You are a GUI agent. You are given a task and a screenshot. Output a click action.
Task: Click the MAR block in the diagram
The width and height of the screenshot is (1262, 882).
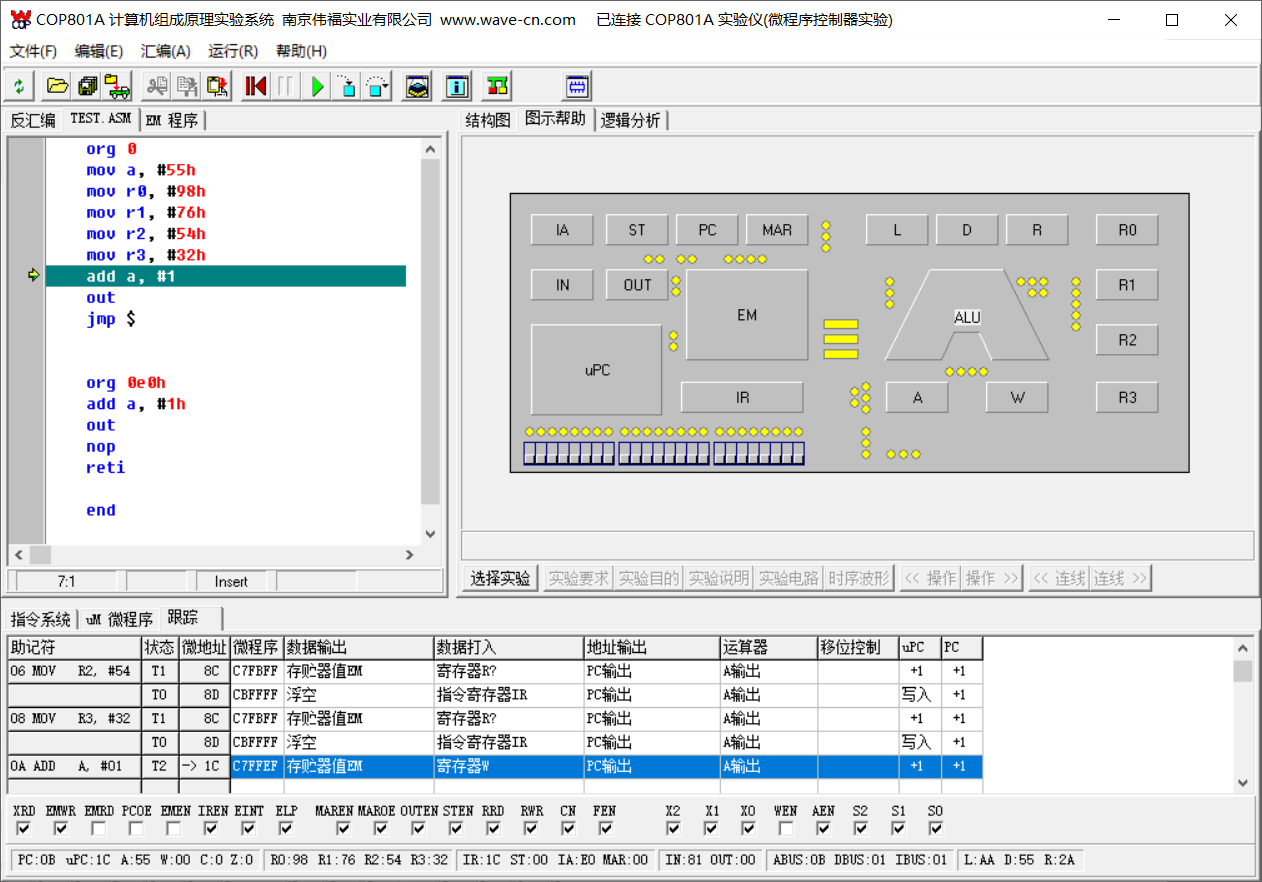click(x=777, y=230)
